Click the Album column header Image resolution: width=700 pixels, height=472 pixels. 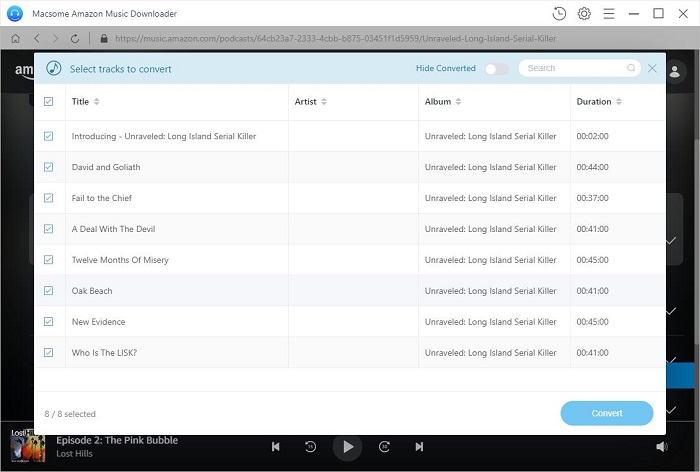point(438,101)
